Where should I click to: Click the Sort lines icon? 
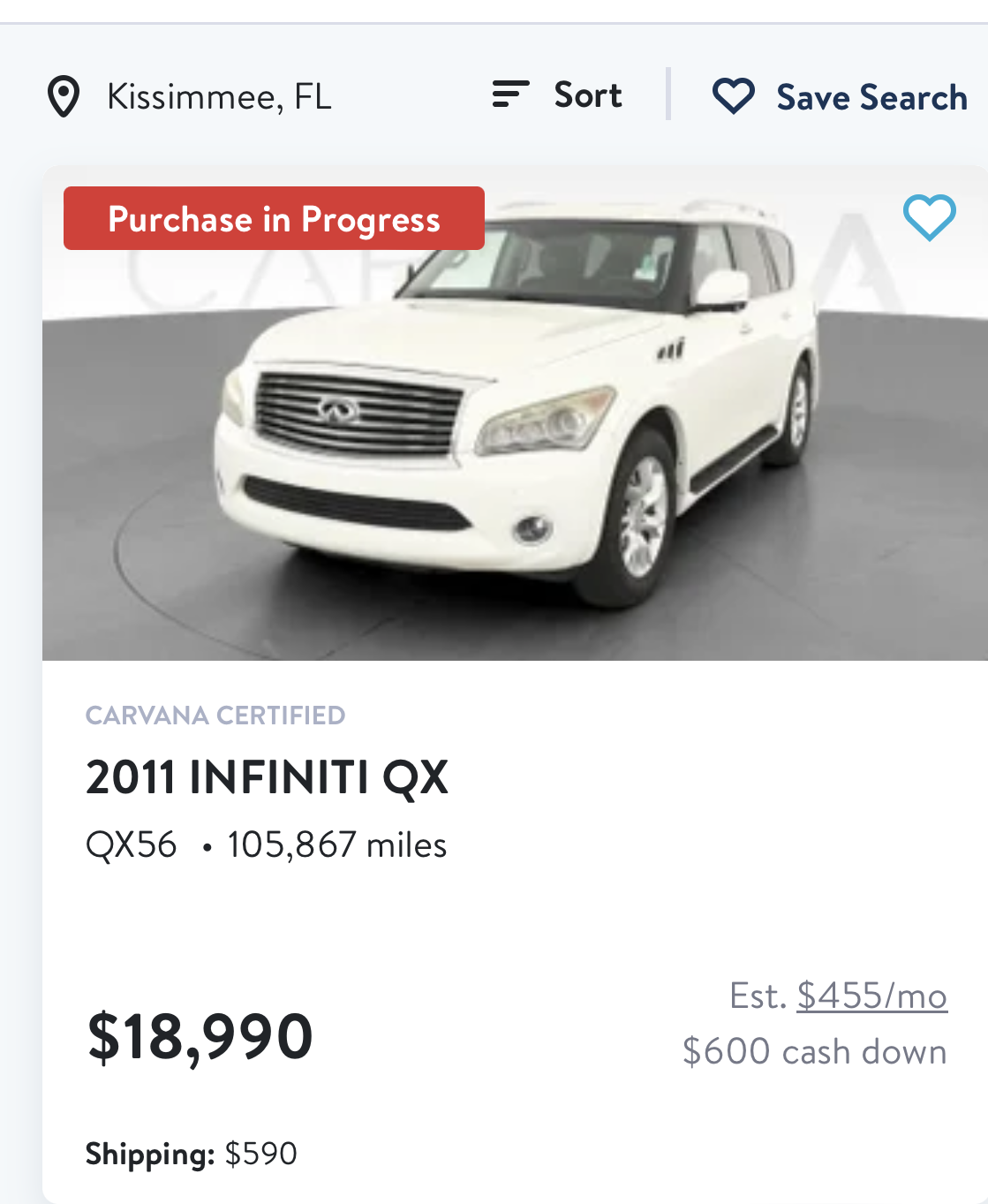510,94
